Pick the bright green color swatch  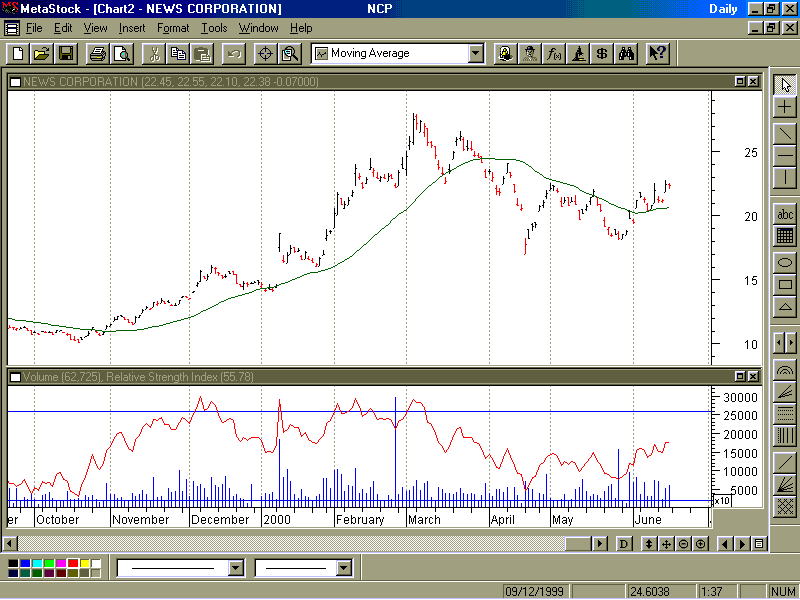click(49, 564)
